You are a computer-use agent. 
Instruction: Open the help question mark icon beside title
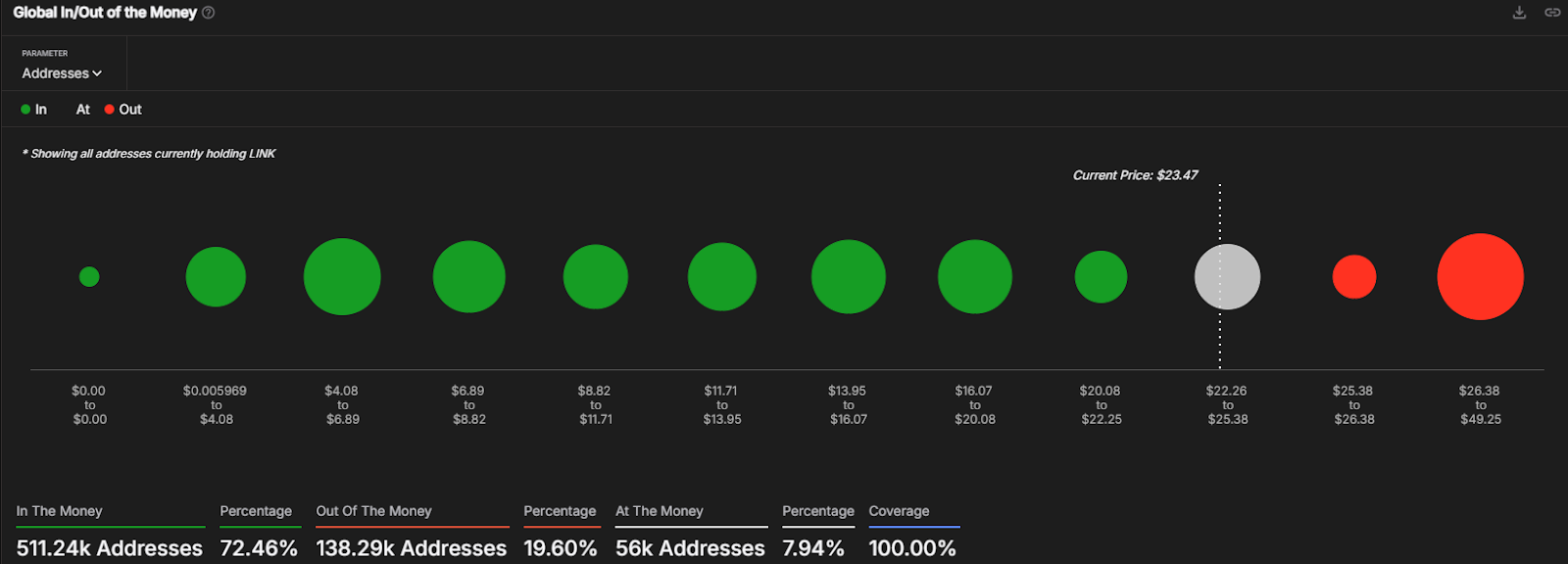208,13
